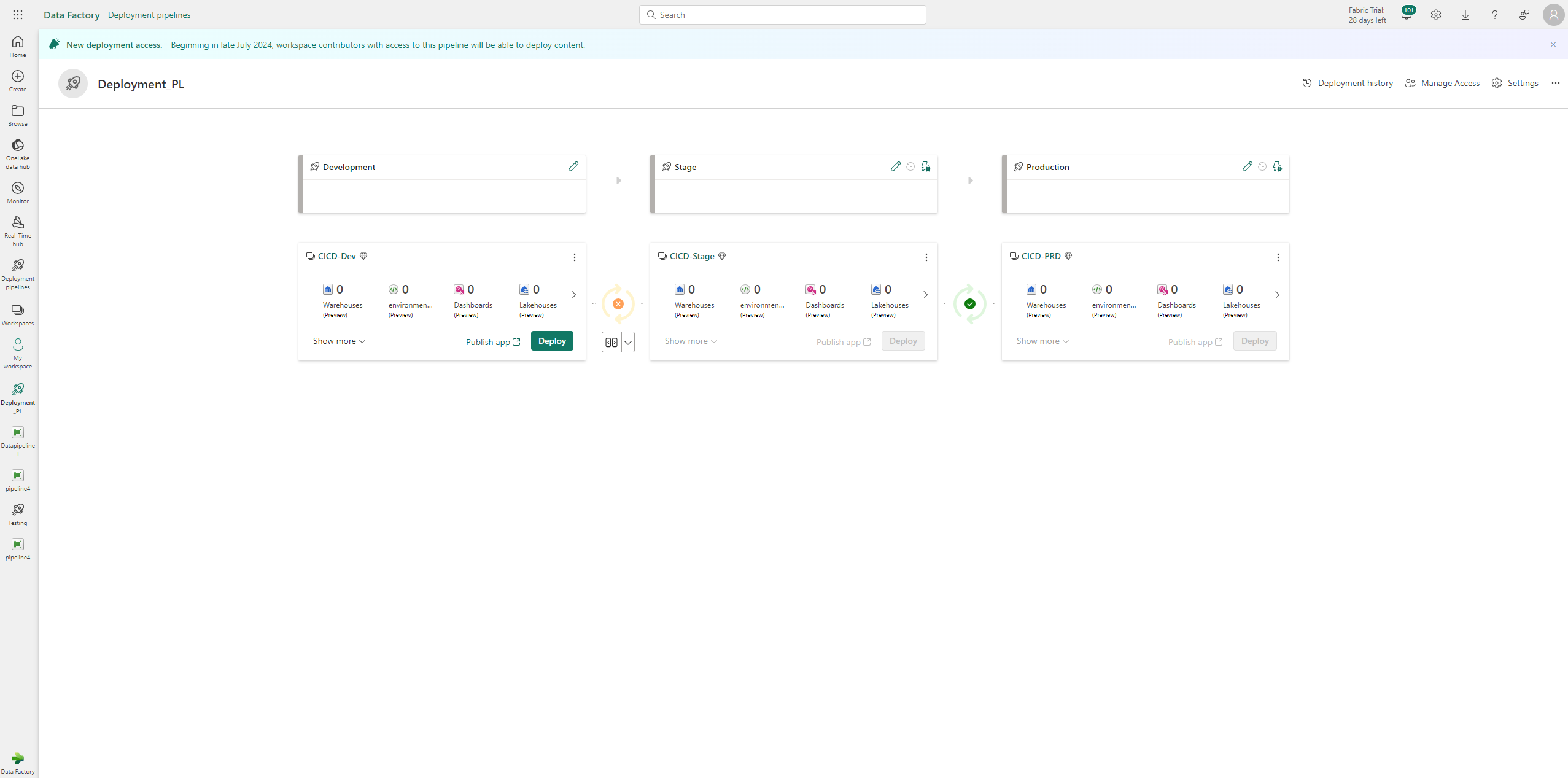The image size is (1568, 778).
Task: Click Data Factory header title
Action: pos(72,15)
